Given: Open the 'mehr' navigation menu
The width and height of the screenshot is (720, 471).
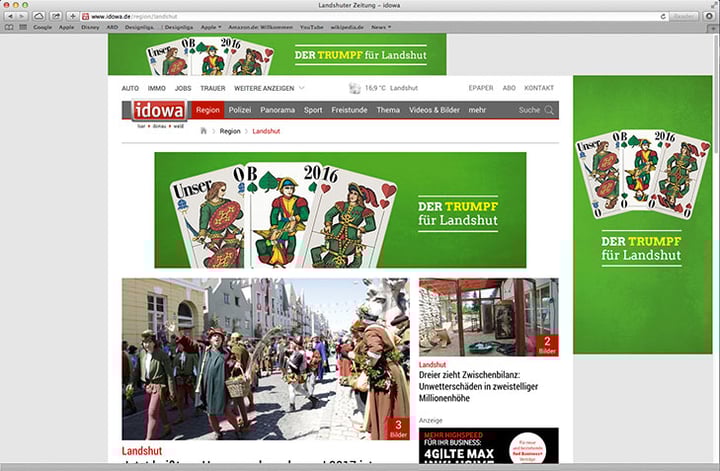Looking at the screenshot, I should coord(477,110).
